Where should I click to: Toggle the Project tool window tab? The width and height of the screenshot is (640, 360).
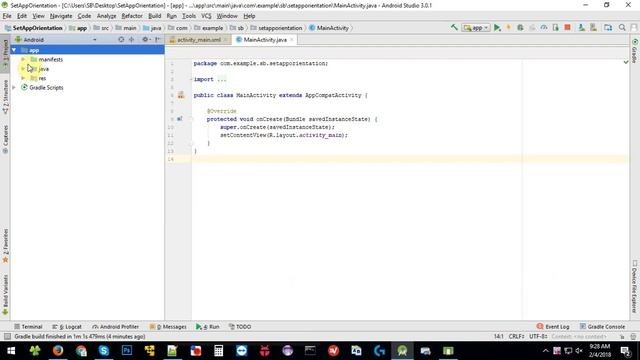[x=5, y=53]
